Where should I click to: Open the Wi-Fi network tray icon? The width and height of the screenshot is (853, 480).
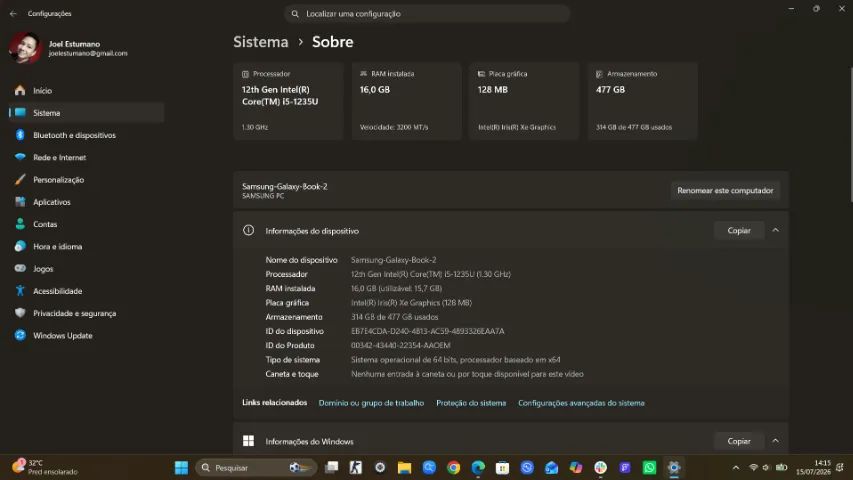coord(753,467)
